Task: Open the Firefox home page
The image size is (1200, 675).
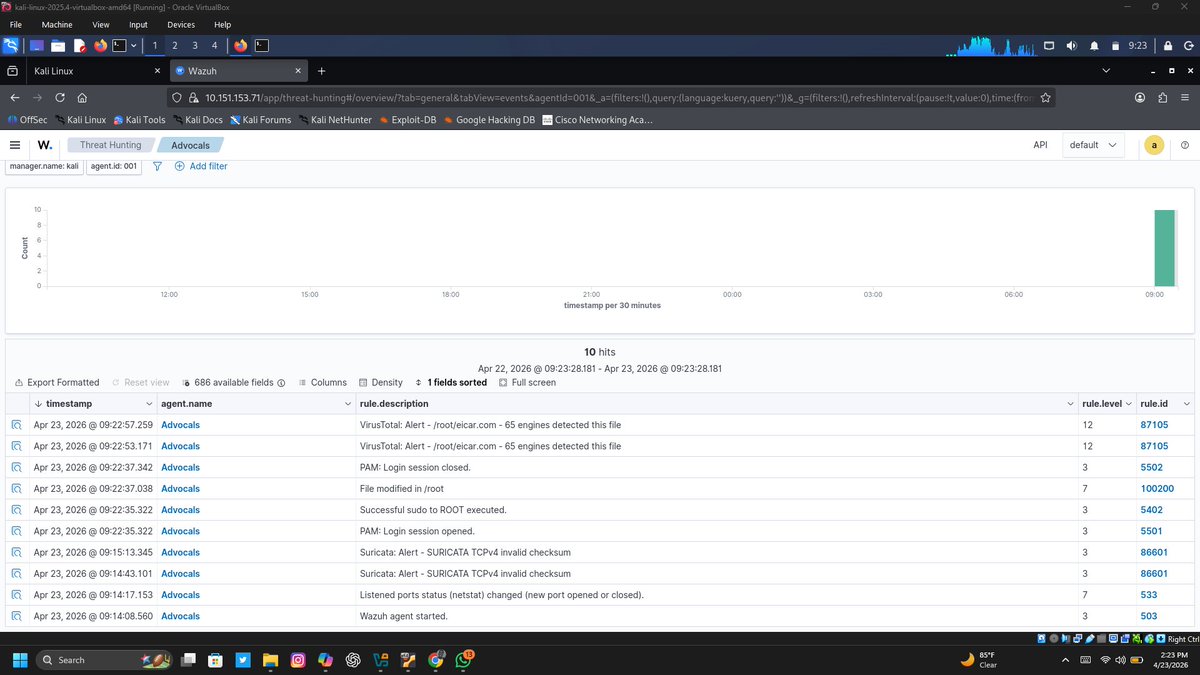Action: point(82,98)
